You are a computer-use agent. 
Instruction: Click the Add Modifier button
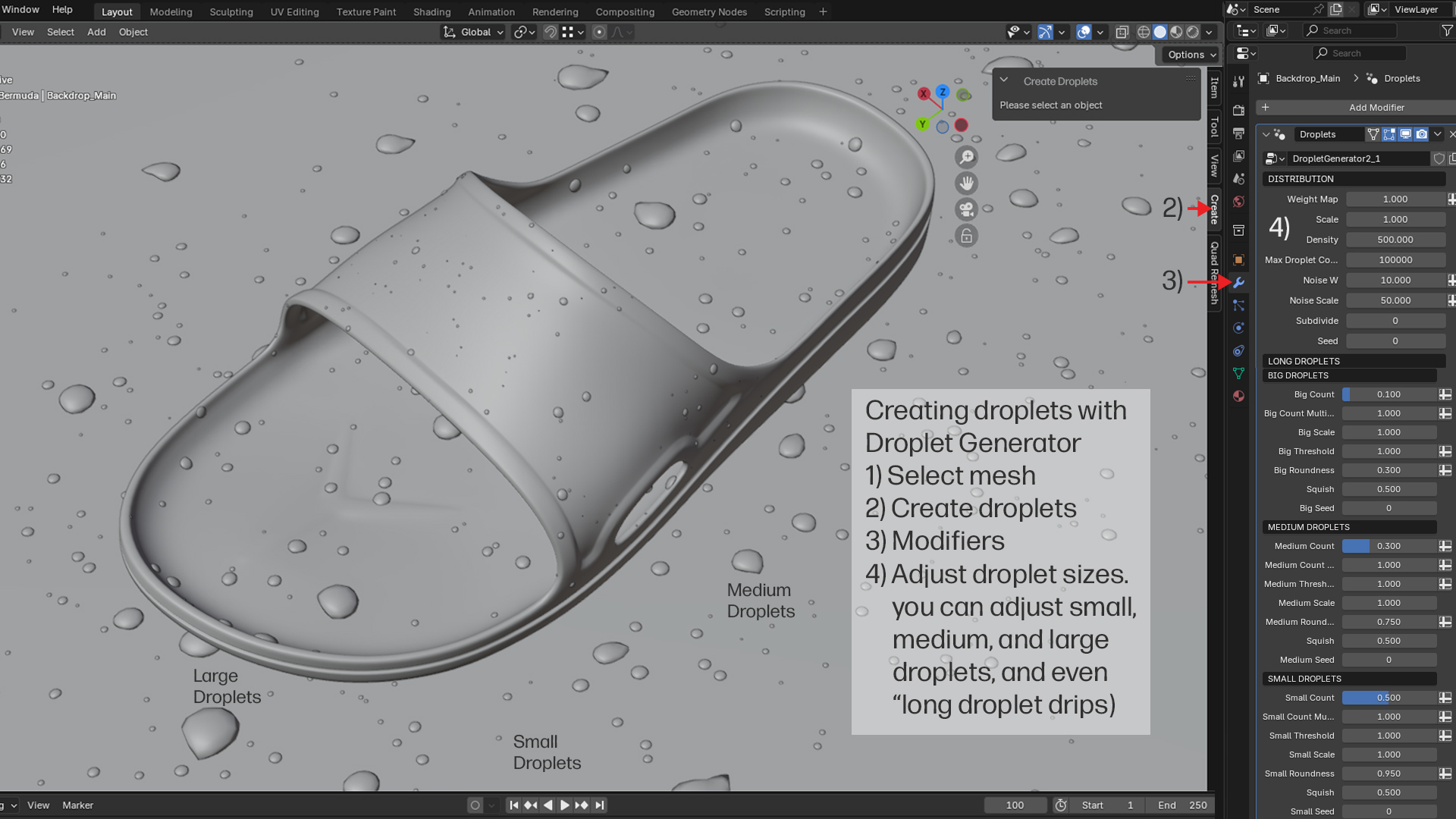(1377, 107)
